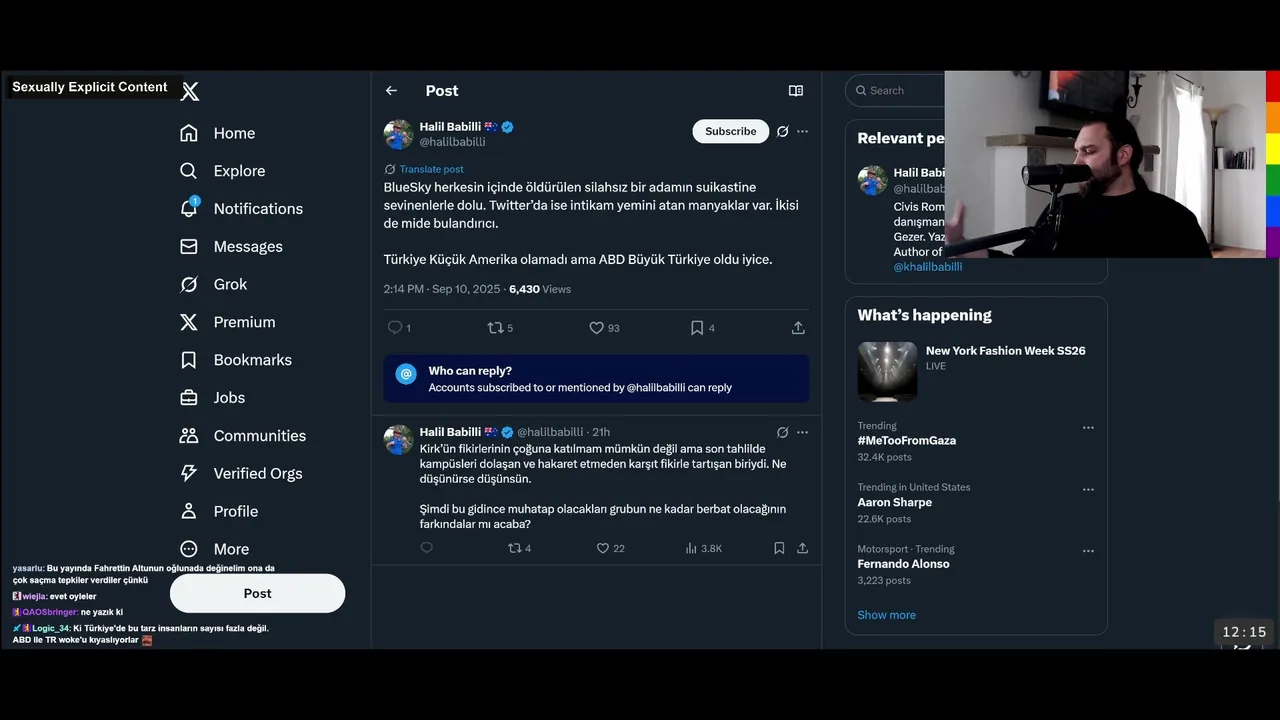Open Grok in the sidebar
This screenshot has height=720, width=1280.
(213, 284)
